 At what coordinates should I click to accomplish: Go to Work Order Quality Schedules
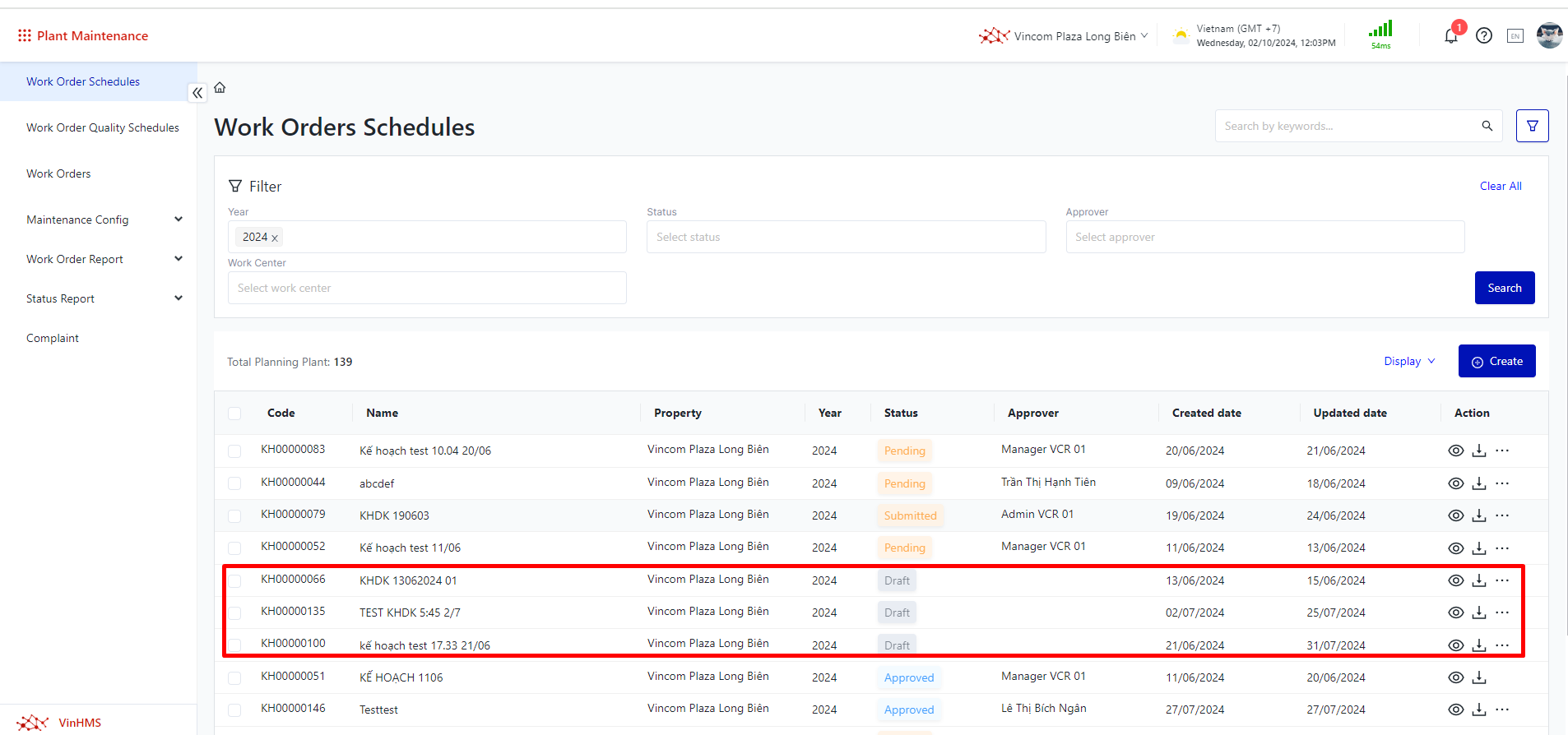103,127
